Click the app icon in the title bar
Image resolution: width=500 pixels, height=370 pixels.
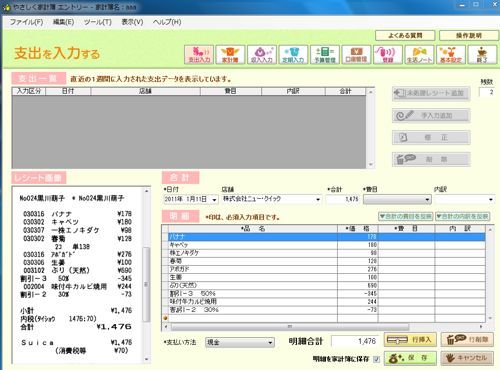pos(6,7)
